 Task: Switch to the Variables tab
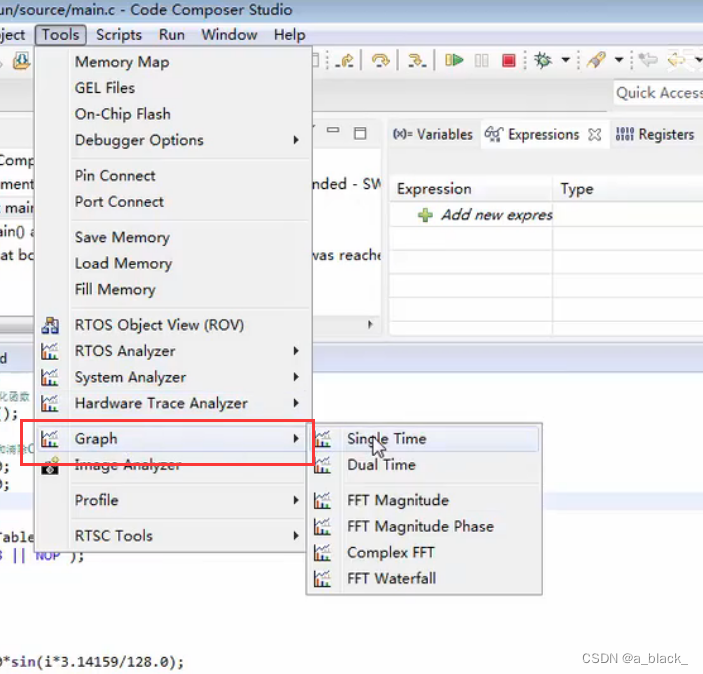pyautogui.click(x=433, y=134)
